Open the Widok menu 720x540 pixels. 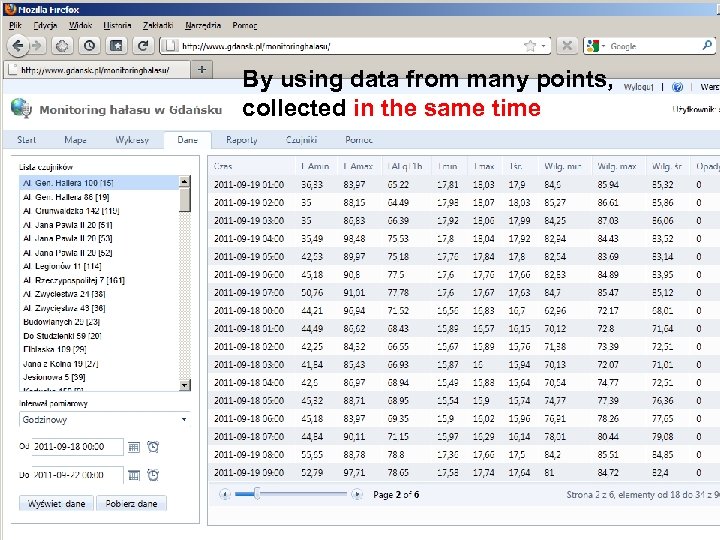80,25
